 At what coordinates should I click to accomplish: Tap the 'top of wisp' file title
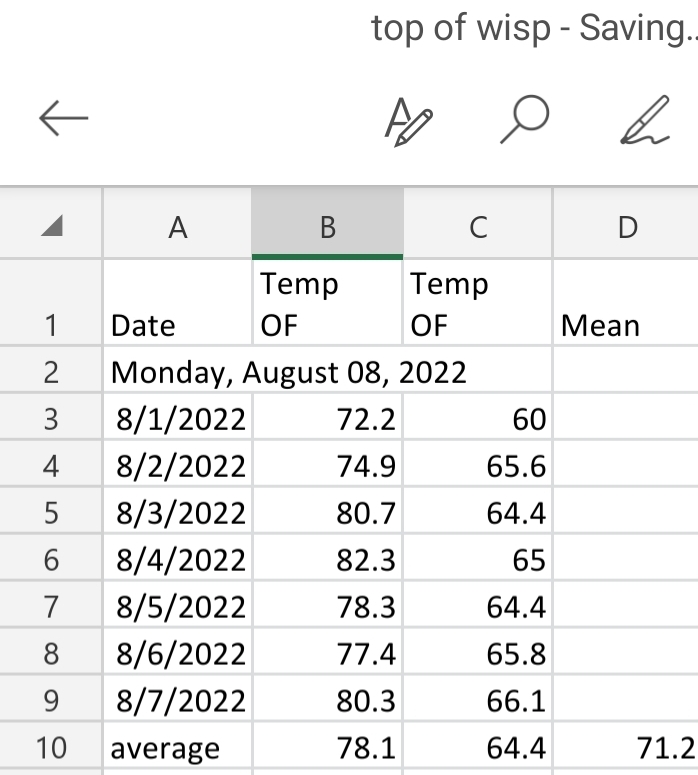pyautogui.click(x=460, y=28)
